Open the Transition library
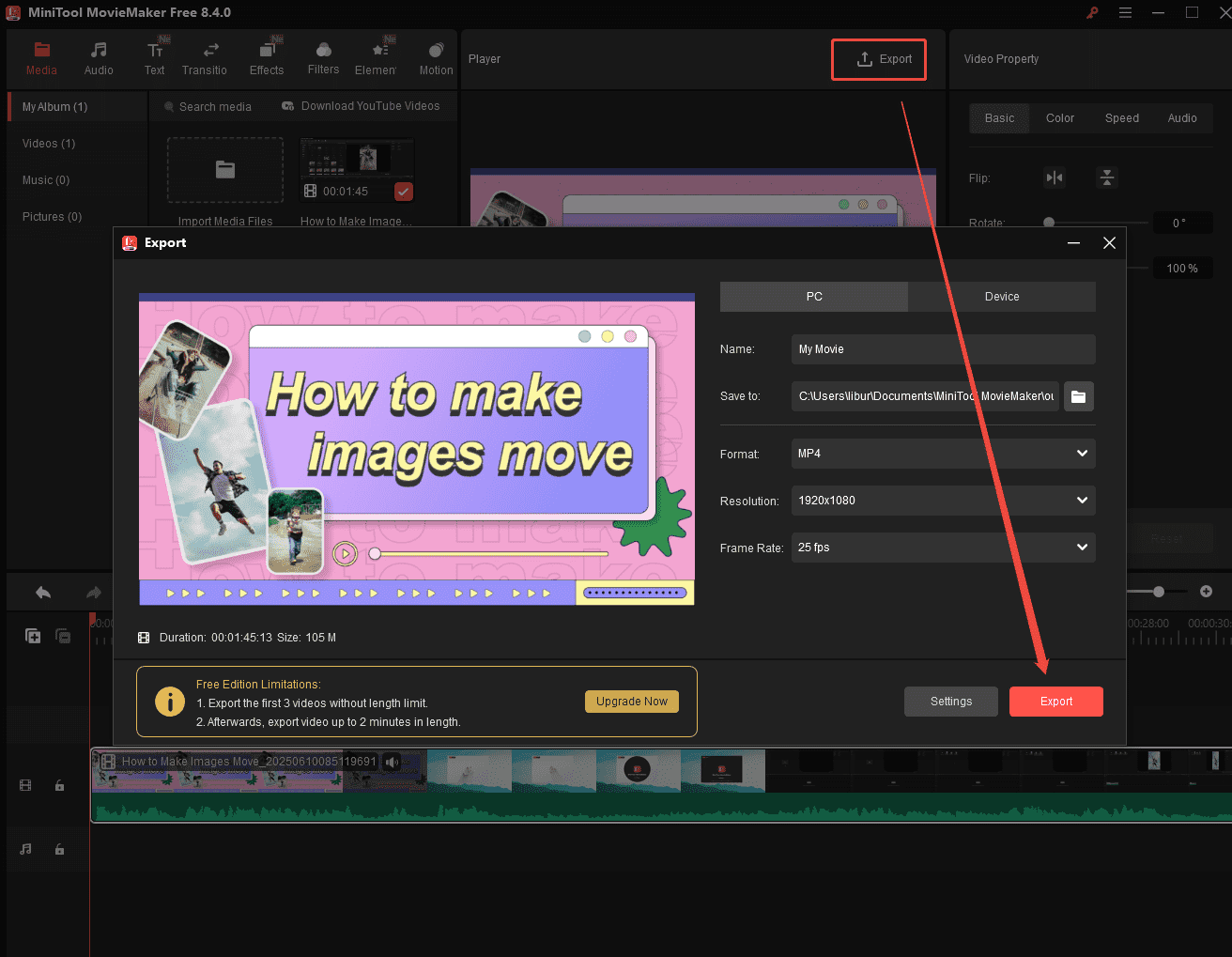This screenshot has height=957, width=1232. [205, 56]
